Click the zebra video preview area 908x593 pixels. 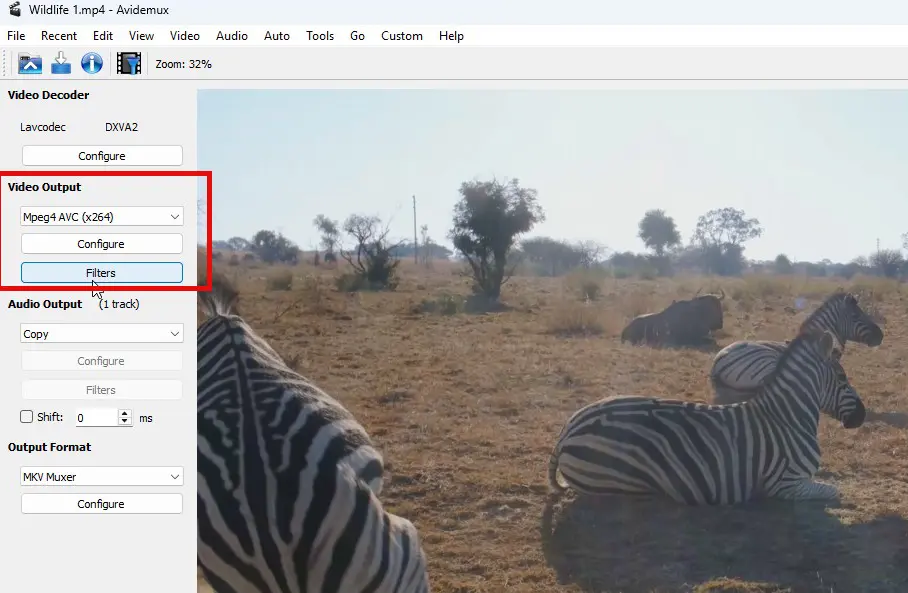(552, 340)
